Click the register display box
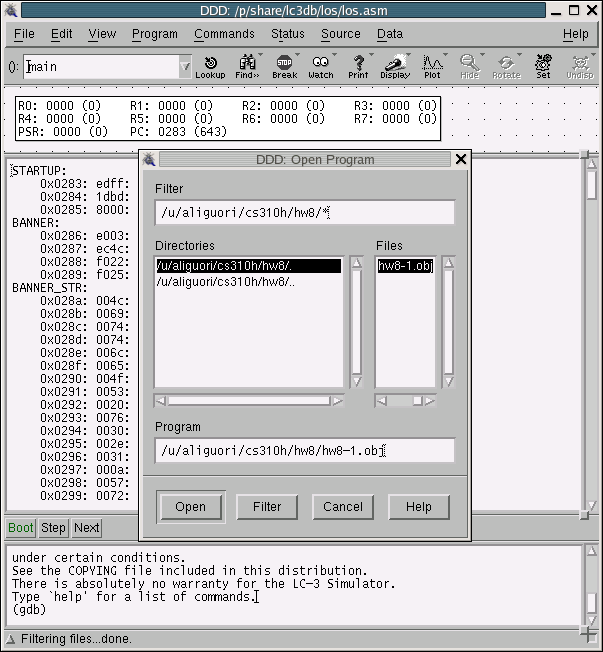Screen dimensions: 603x652 tap(228, 119)
